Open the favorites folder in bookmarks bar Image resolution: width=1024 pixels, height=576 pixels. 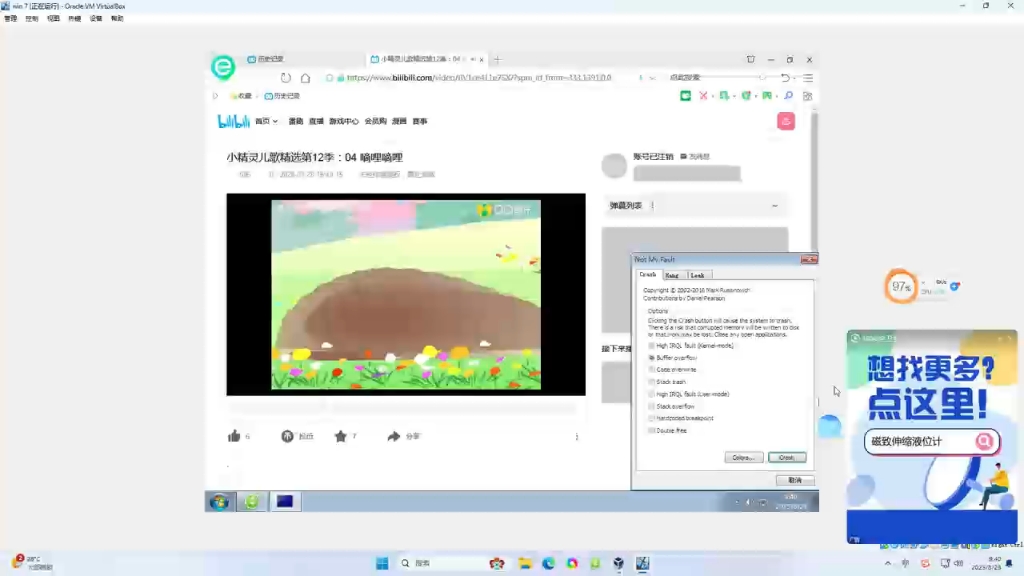pos(241,96)
